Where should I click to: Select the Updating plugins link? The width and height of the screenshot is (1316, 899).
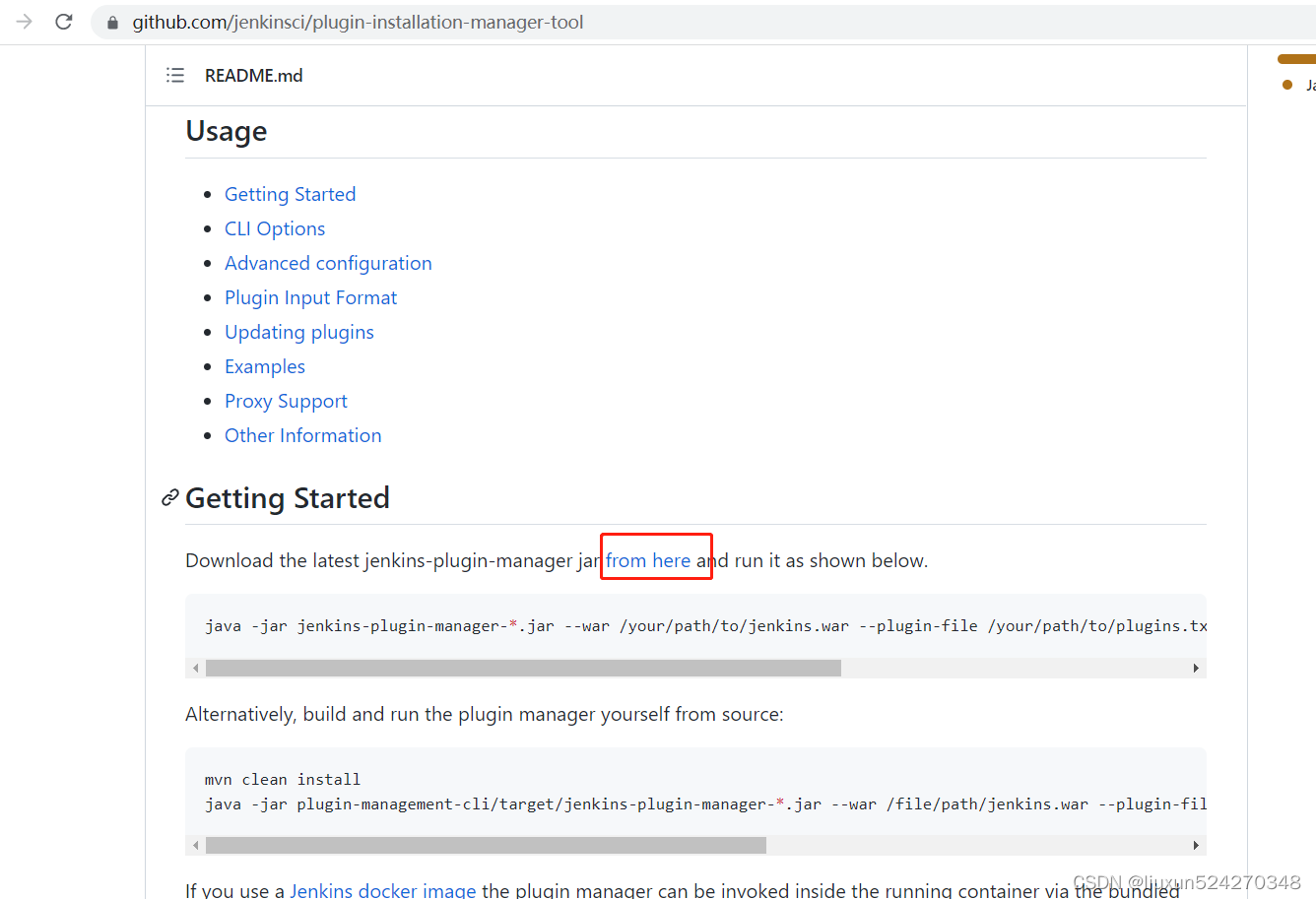click(299, 332)
